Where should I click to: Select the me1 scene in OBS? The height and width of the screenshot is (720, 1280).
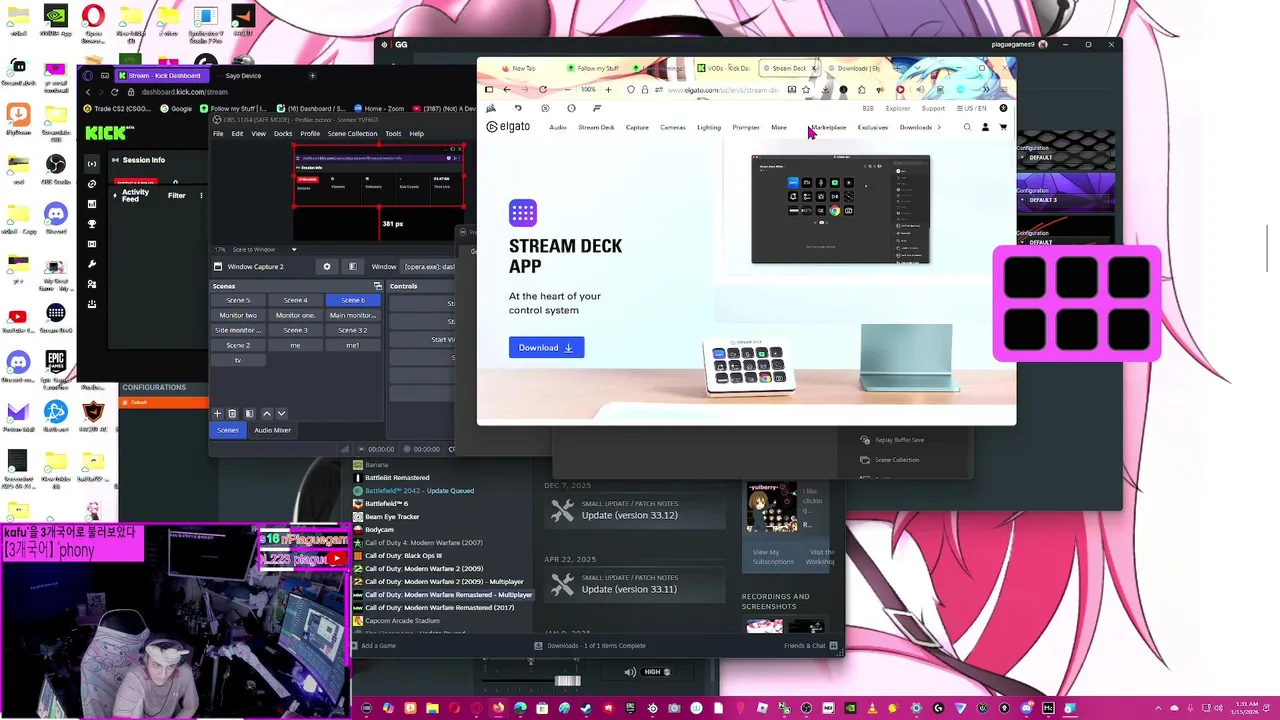coord(352,345)
